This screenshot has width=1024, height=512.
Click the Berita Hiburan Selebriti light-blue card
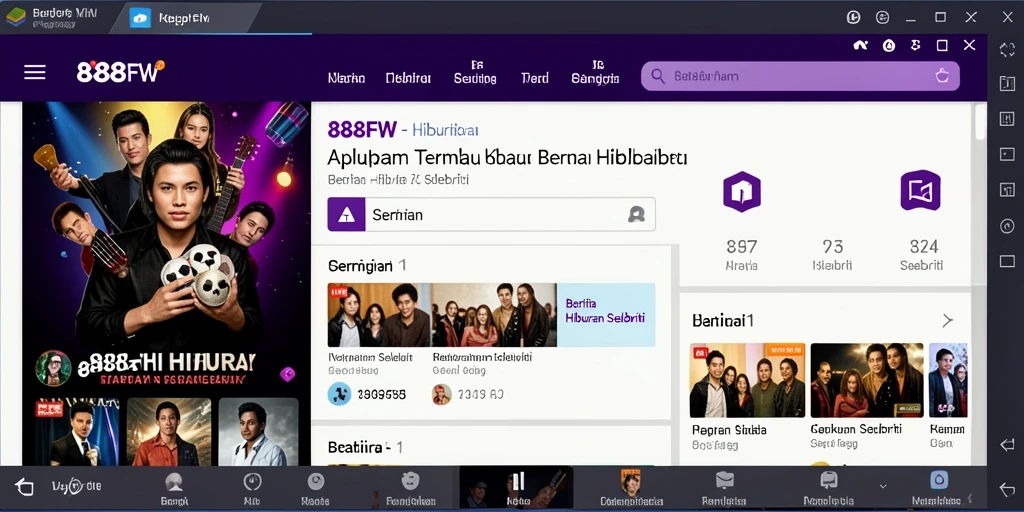click(605, 315)
